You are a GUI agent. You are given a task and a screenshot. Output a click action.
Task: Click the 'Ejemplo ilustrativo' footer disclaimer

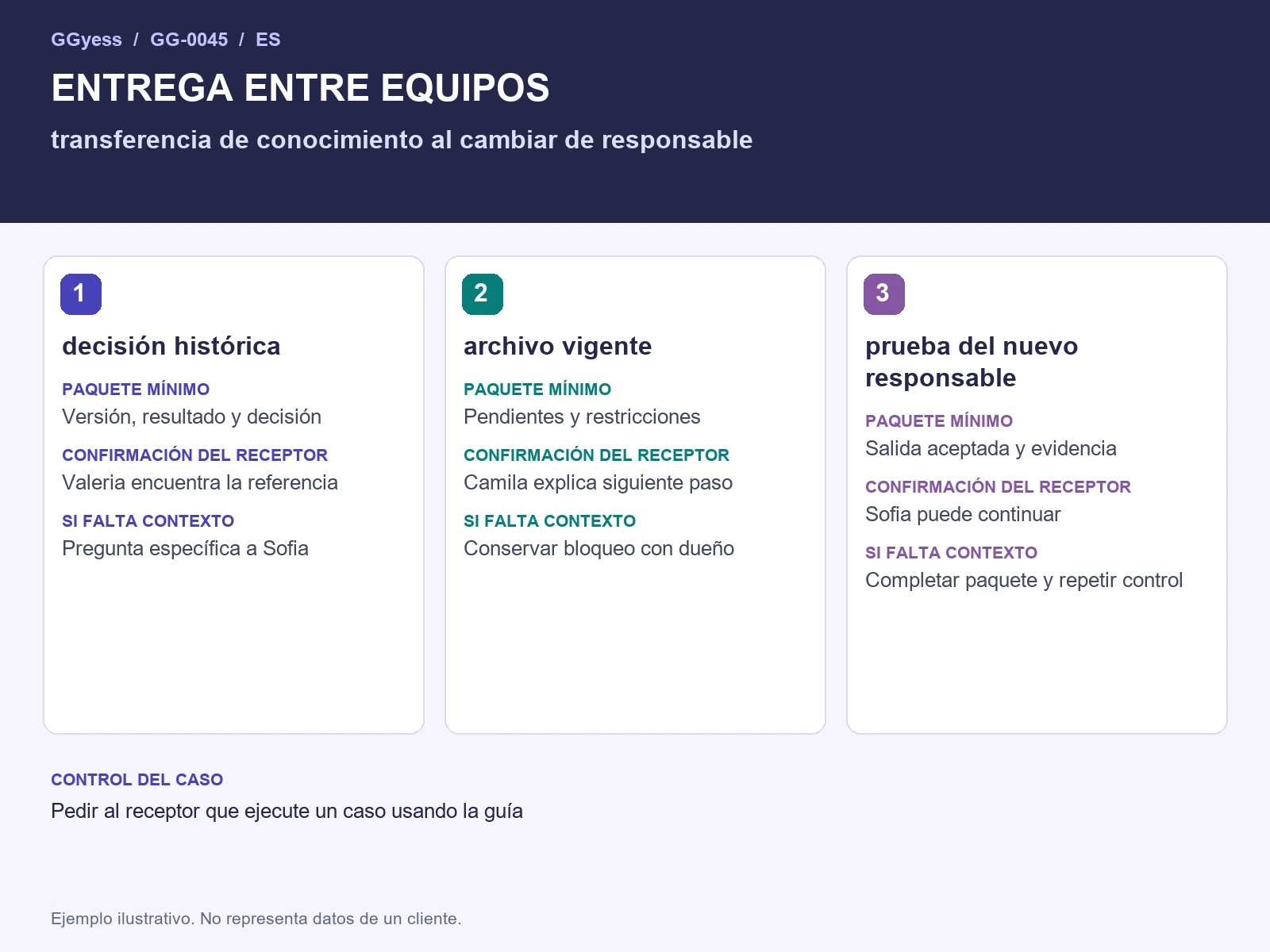tap(256, 919)
